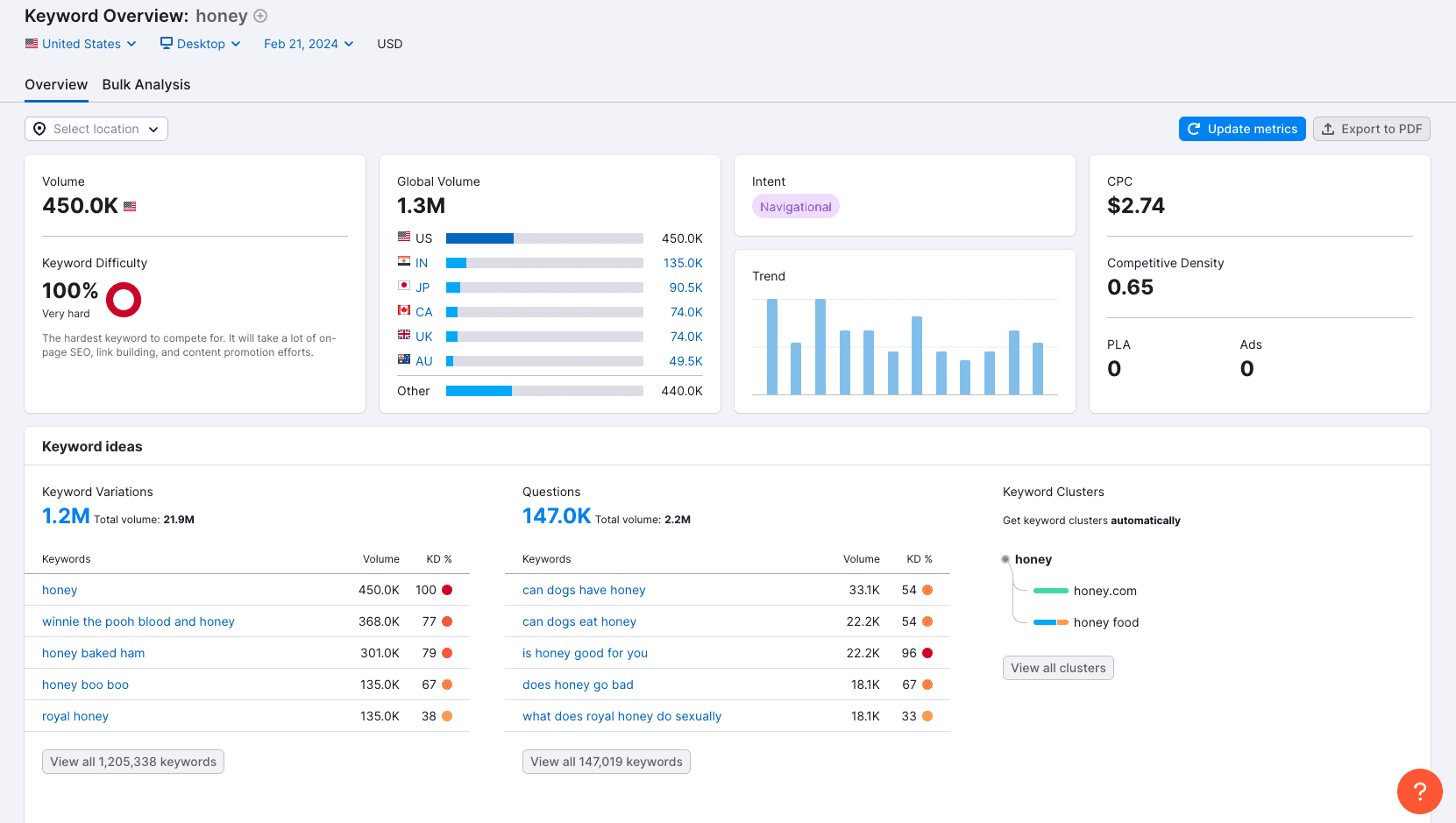The height and width of the screenshot is (823, 1456).
Task: Click the Keyword Difficulty red circle indicator
Action: click(124, 300)
